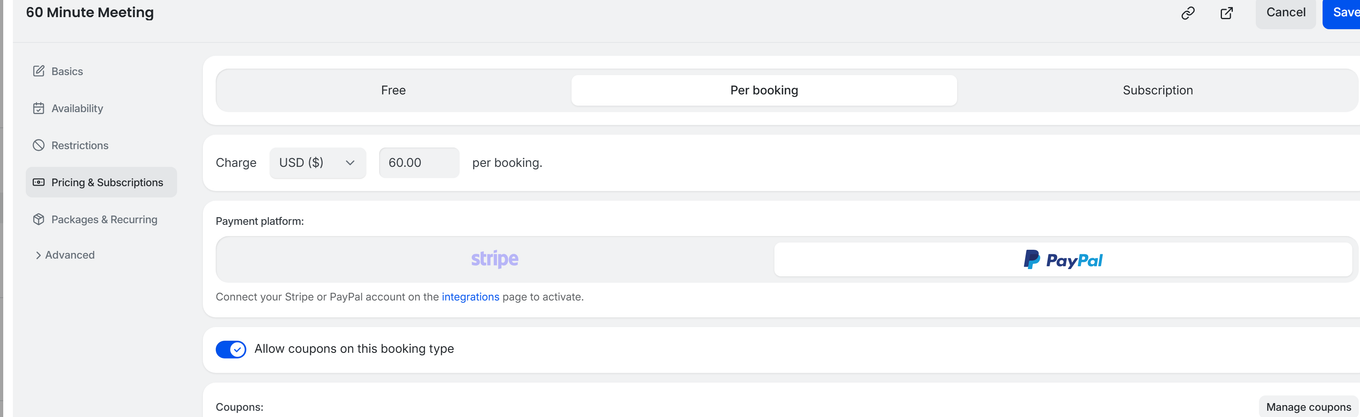This screenshot has width=1360, height=417.
Task: Follow the integrations link
Action: (x=470, y=297)
